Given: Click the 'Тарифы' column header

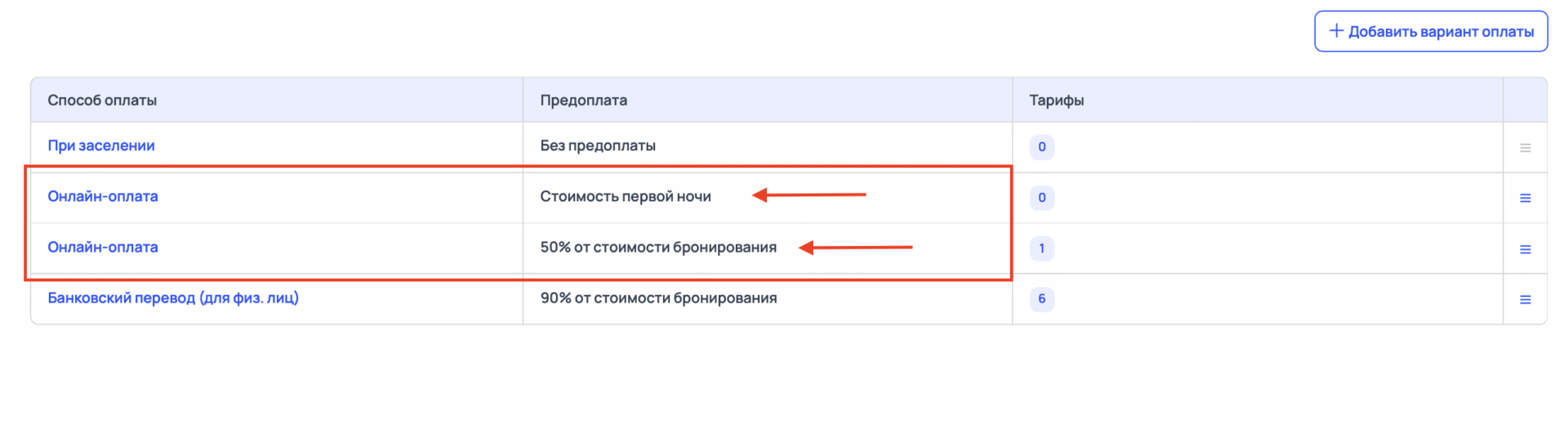Looking at the screenshot, I should click(1056, 101).
